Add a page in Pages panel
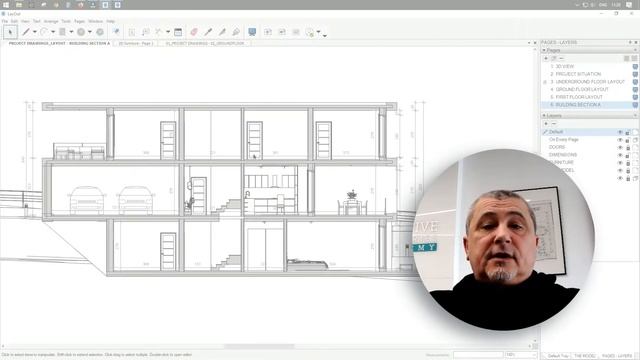Image resolution: width=640 pixels, height=360 pixels. (546, 58)
